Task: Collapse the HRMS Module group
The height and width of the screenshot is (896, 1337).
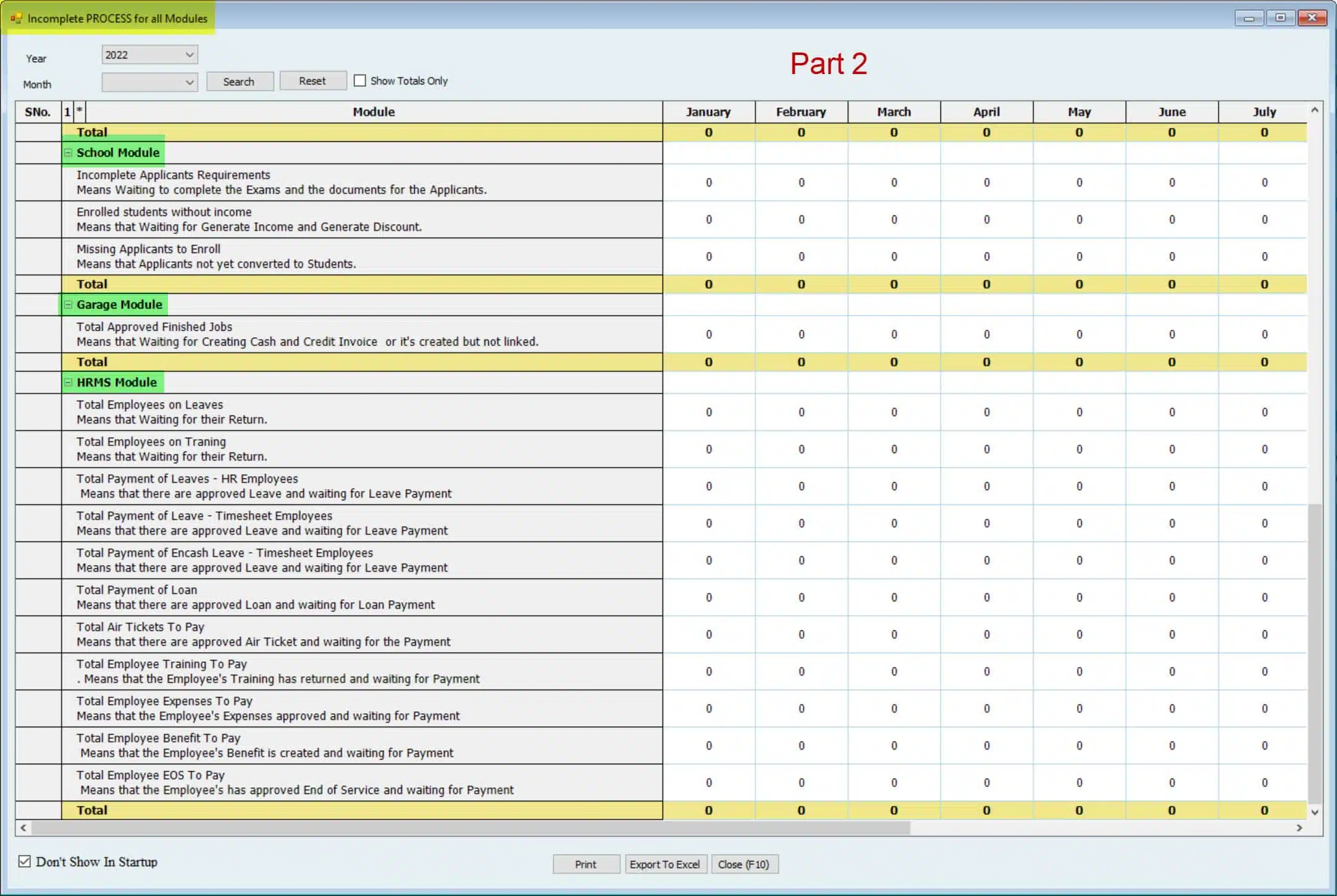Action: pos(69,383)
